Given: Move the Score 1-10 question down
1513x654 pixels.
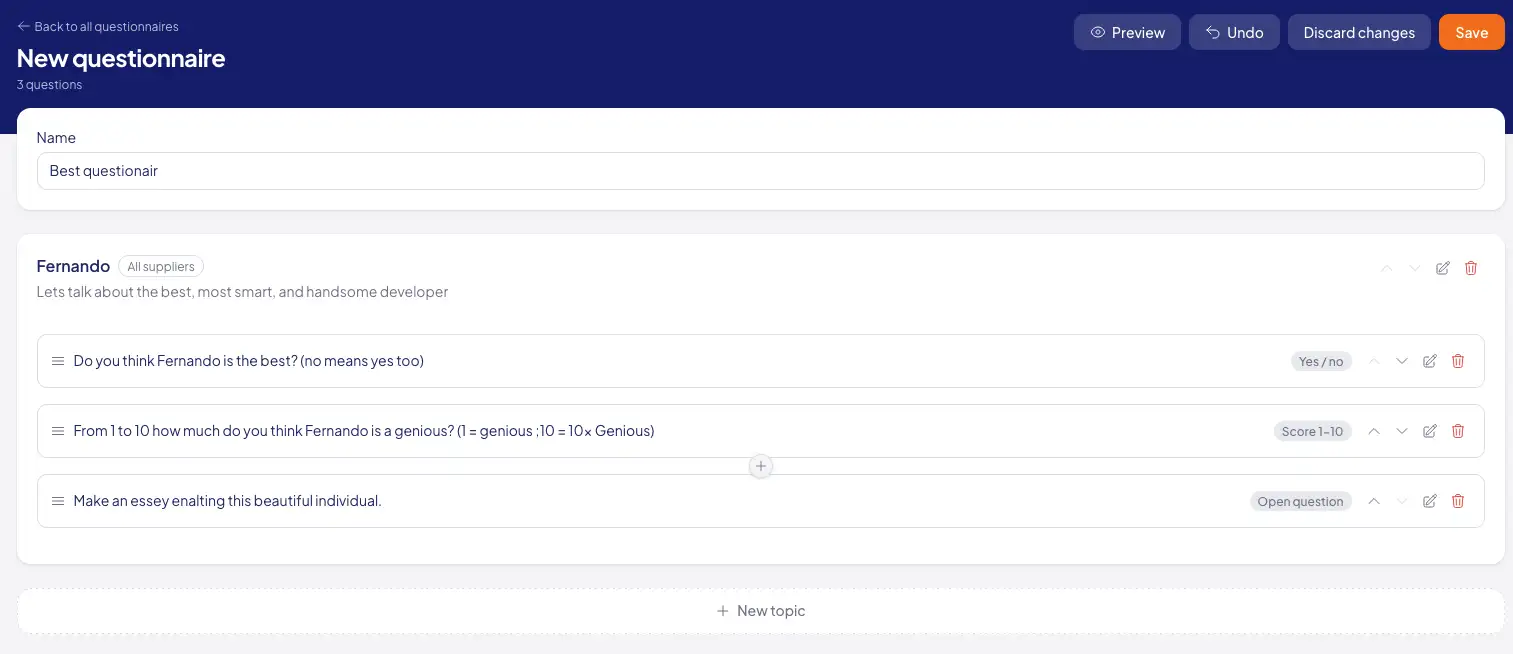Looking at the screenshot, I should (x=1402, y=431).
